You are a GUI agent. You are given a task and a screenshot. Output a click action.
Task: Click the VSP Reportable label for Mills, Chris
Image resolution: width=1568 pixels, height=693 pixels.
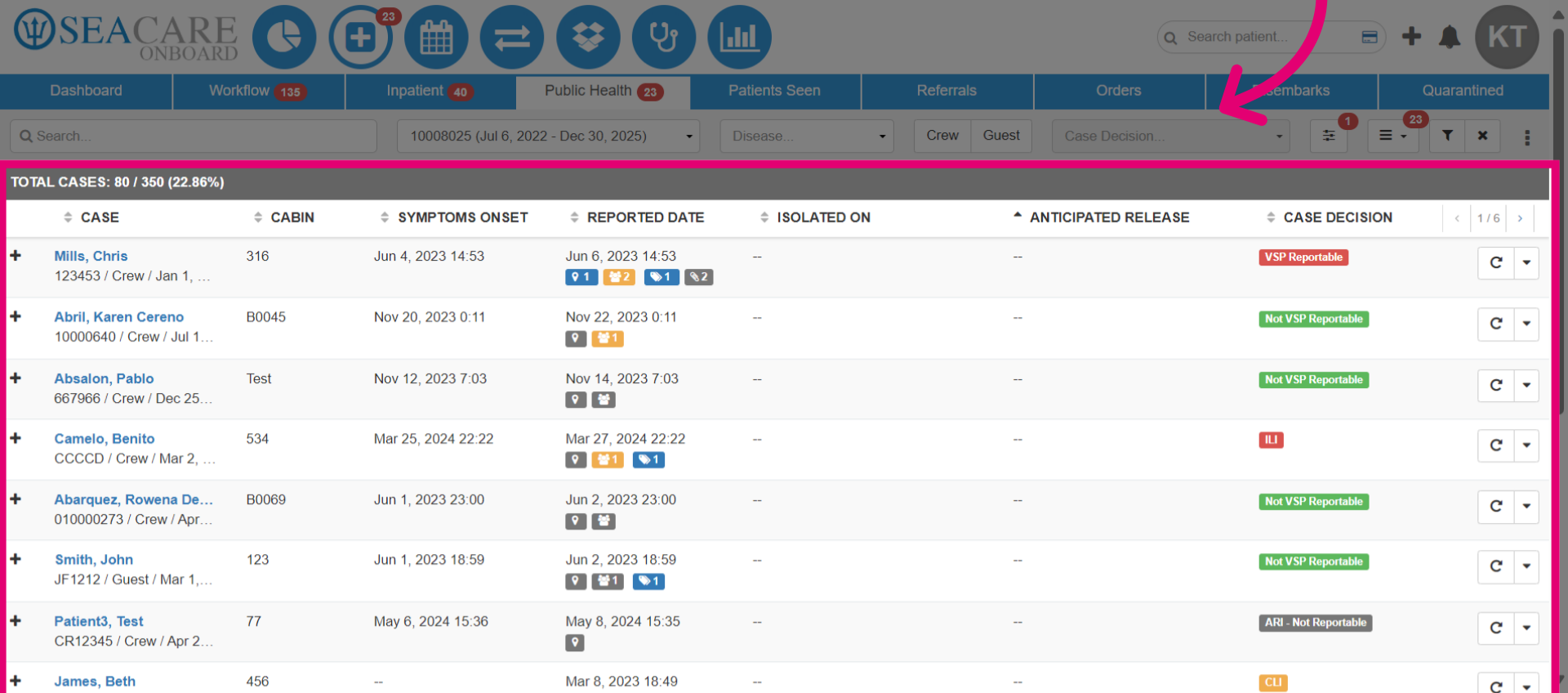pos(1303,257)
